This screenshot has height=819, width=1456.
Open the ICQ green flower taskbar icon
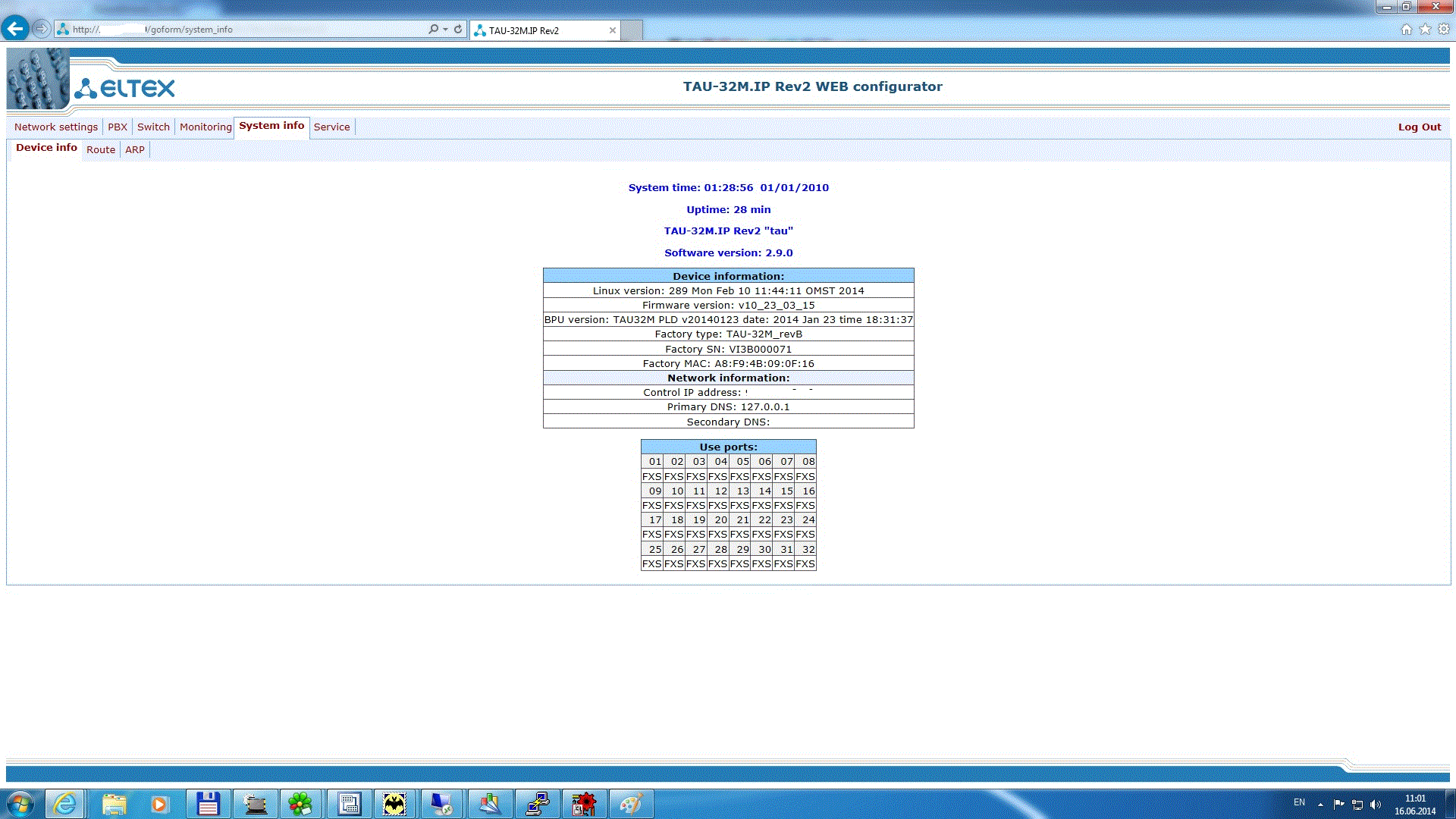point(300,804)
